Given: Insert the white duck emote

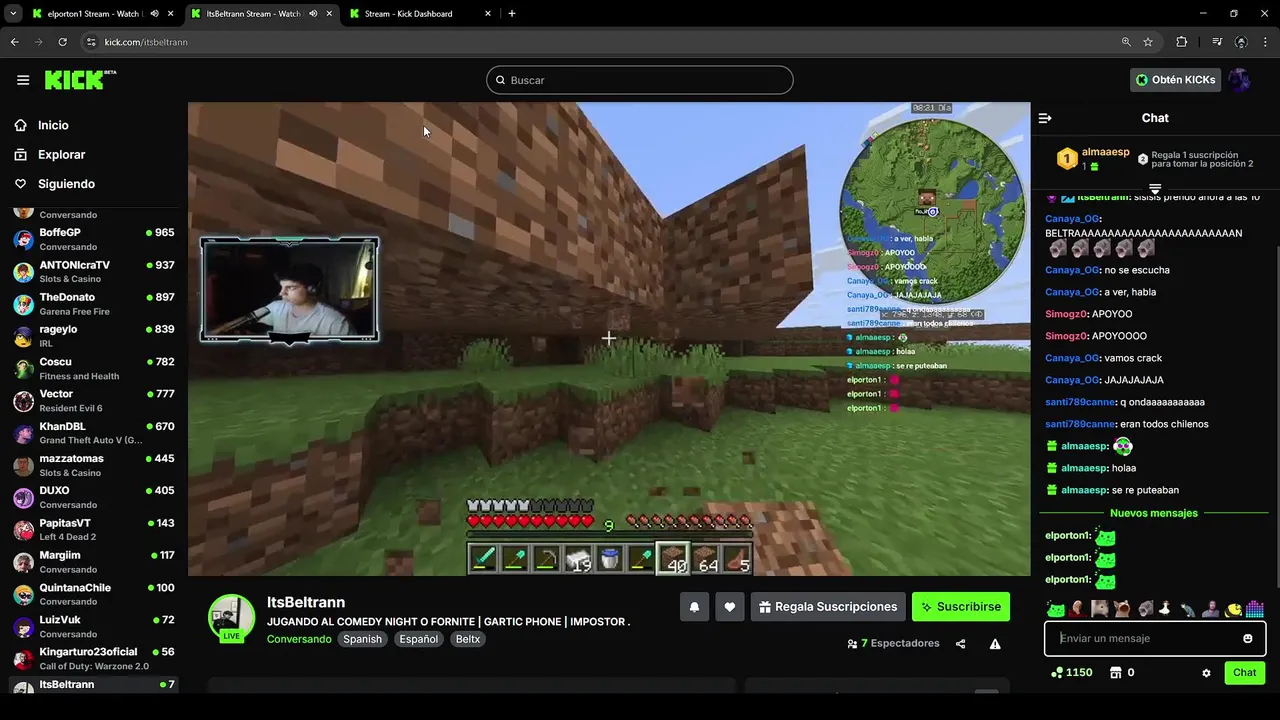Looking at the screenshot, I should click(1166, 608).
